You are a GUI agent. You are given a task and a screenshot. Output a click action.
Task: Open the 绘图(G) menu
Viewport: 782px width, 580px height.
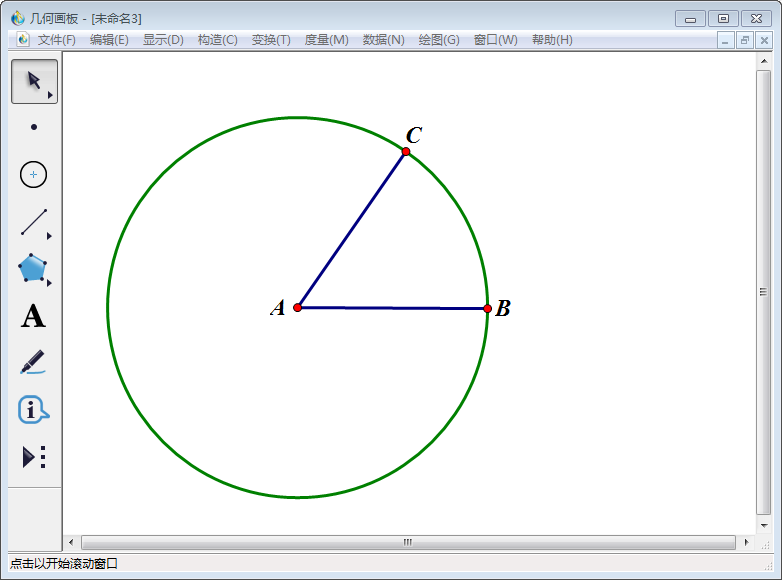(439, 40)
